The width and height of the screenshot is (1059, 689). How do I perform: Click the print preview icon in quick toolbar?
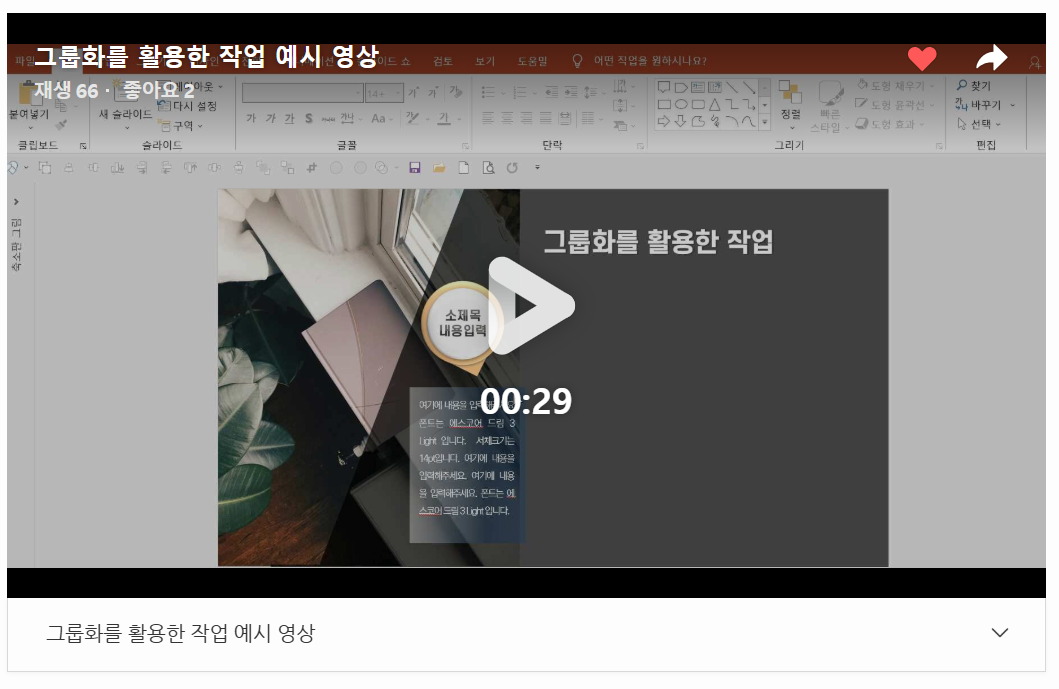[x=488, y=168]
